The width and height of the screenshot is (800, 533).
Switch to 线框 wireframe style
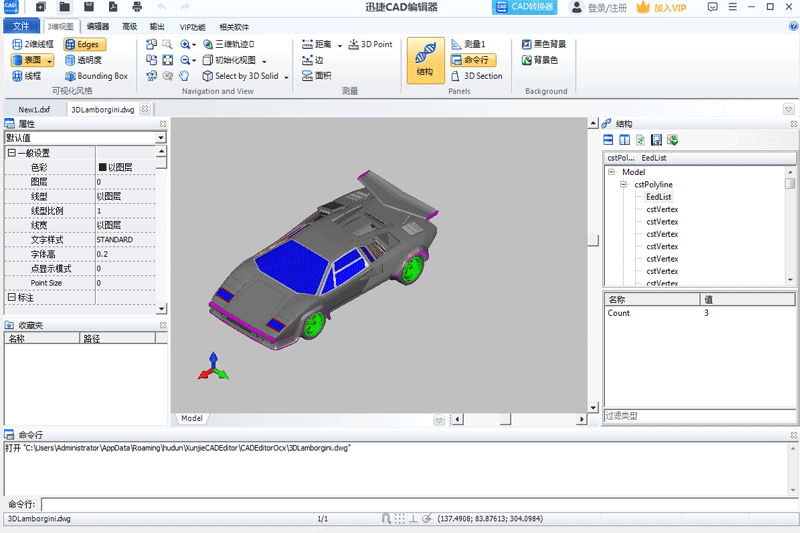(x=27, y=76)
